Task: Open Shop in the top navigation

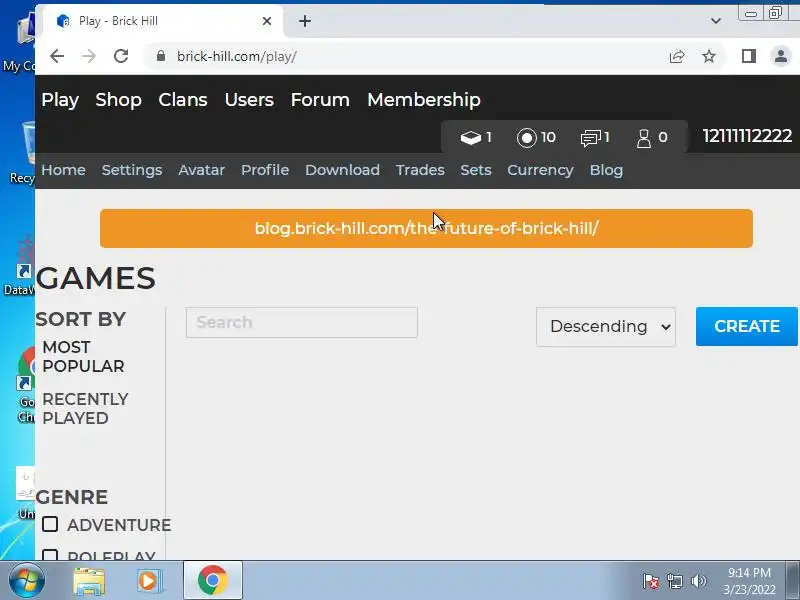Action: [118, 100]
